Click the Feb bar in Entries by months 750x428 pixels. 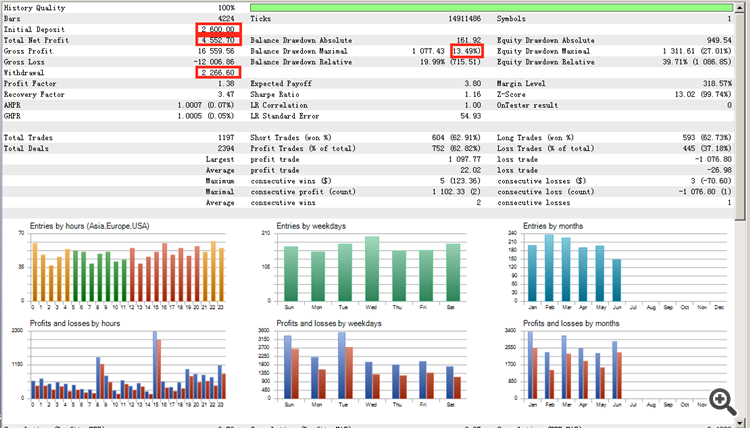pyautogui.click(x=549, y=268)
